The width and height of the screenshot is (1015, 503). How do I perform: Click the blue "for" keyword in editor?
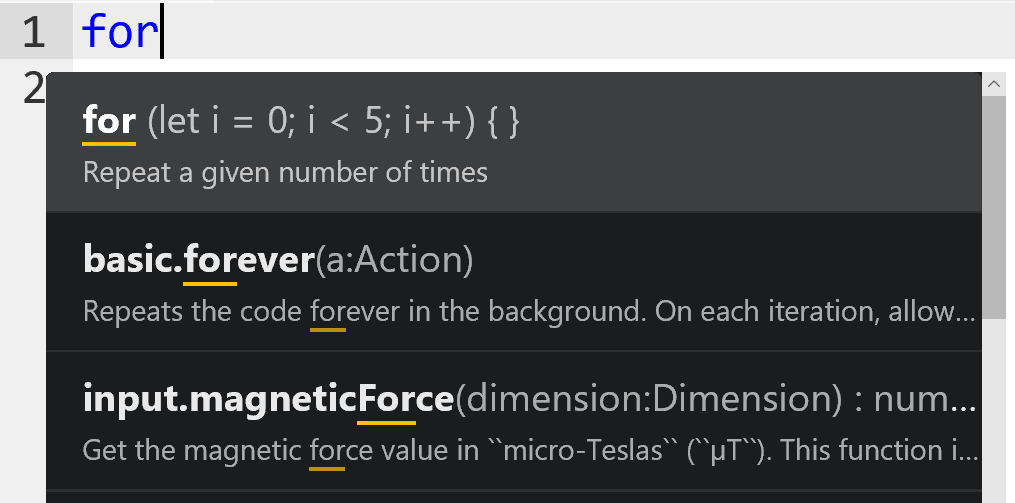tap(120, 32)
